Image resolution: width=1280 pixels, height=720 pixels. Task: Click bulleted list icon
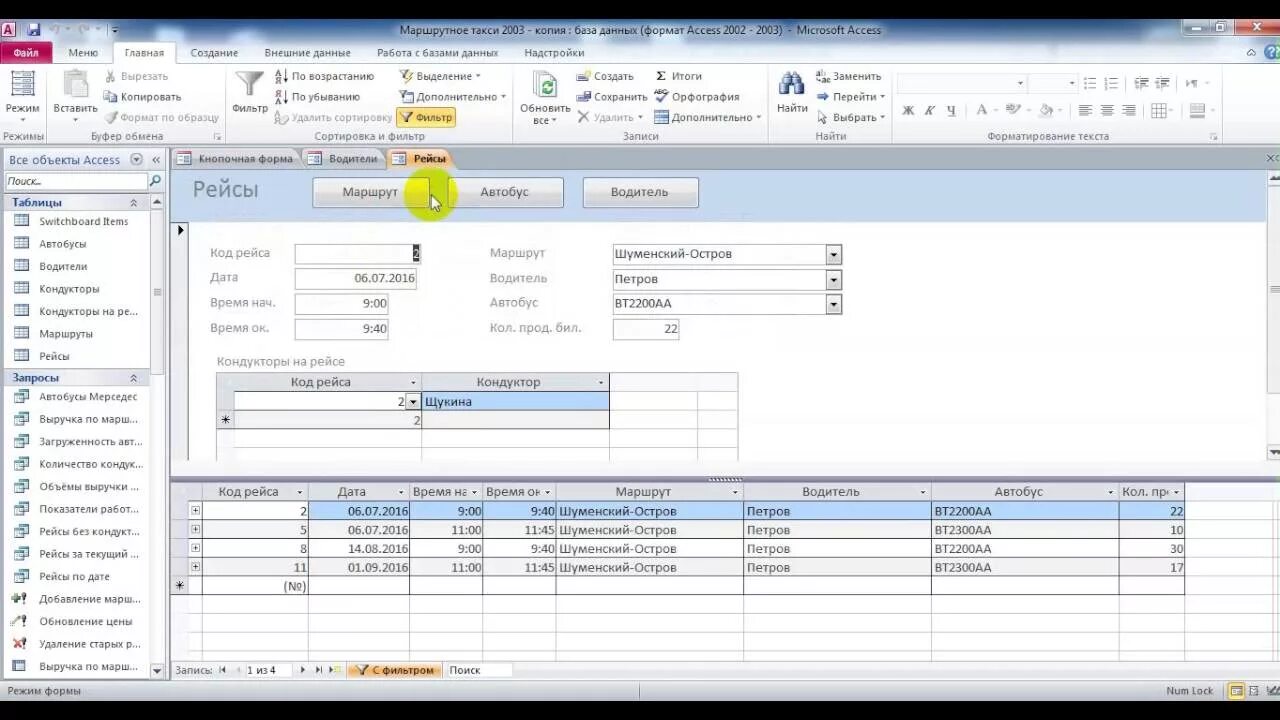(x=1090, y=84)
